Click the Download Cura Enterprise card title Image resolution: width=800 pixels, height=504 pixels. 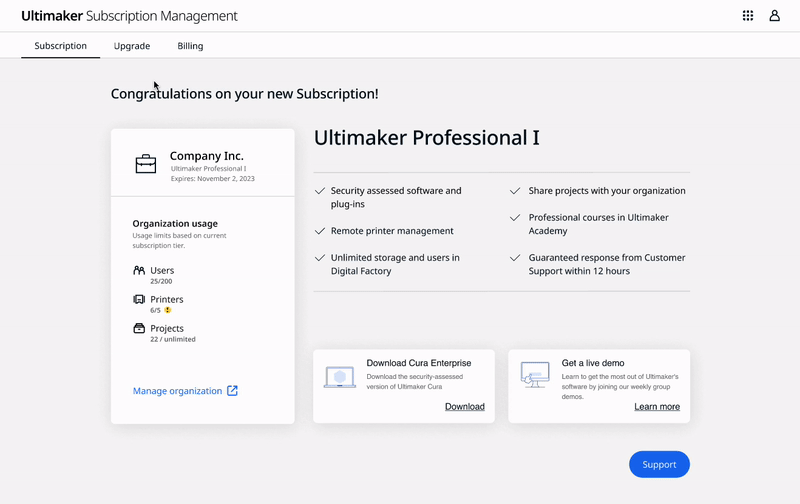tap(419, 363)
